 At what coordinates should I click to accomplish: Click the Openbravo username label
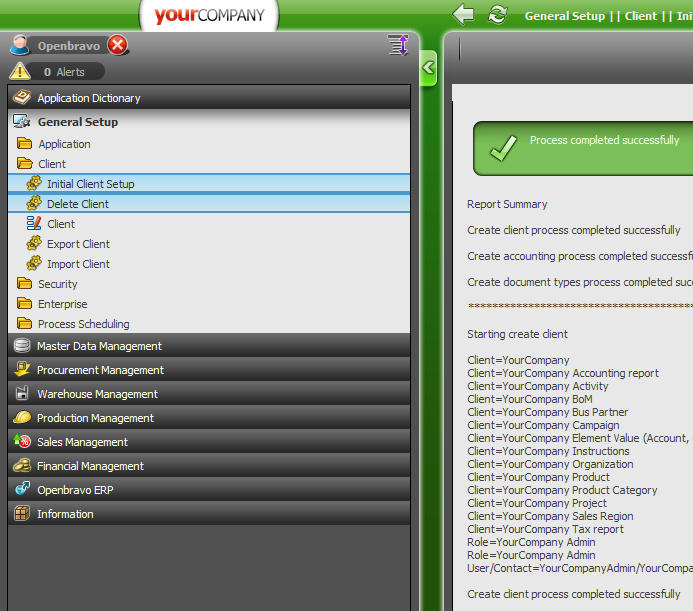69,46
